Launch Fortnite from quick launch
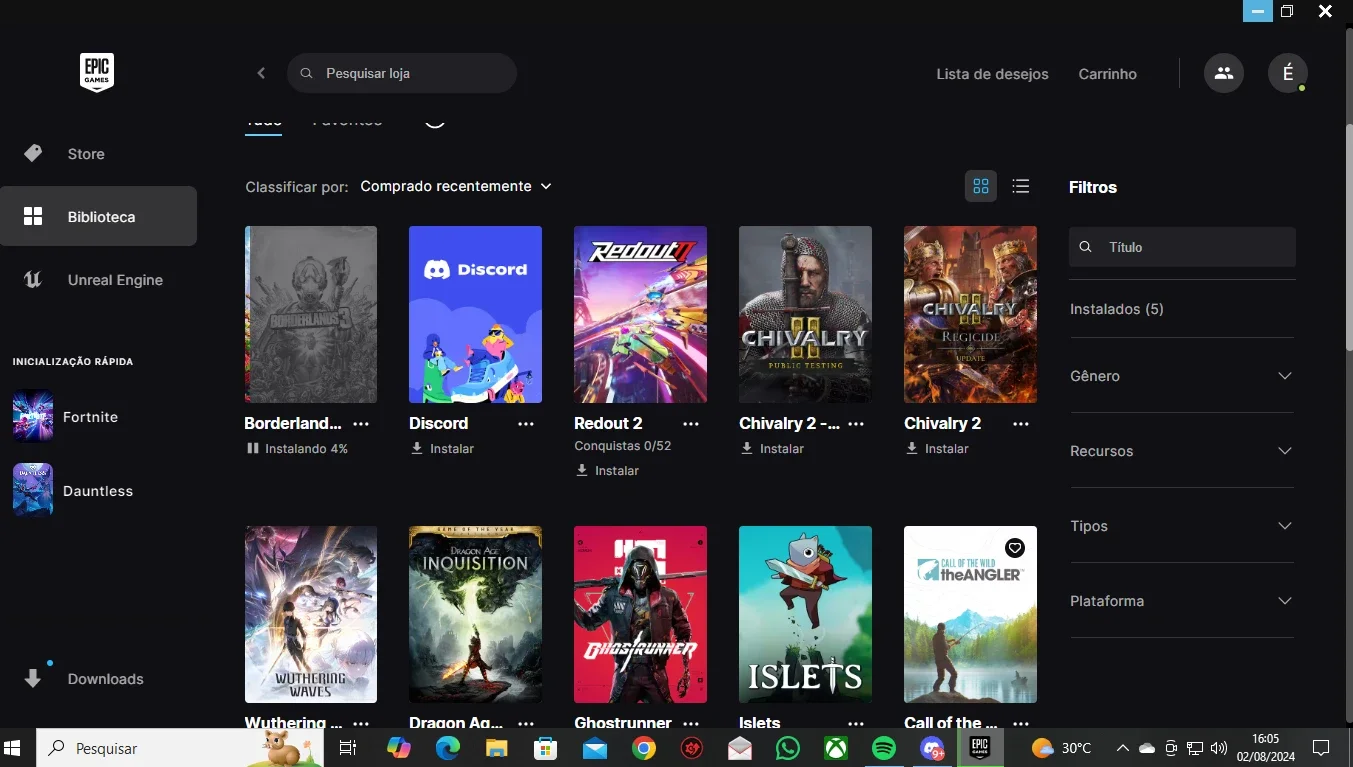This screenshot has height=767, width=1353. 66,416
